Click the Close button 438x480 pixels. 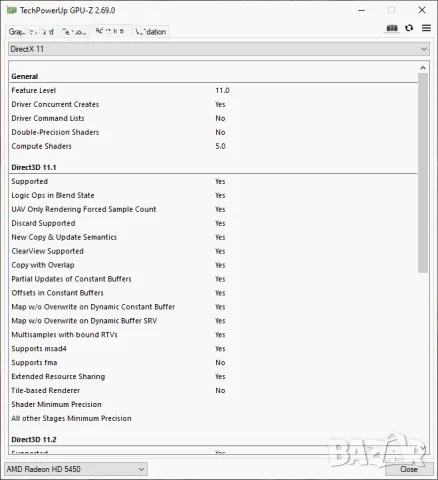409,469
